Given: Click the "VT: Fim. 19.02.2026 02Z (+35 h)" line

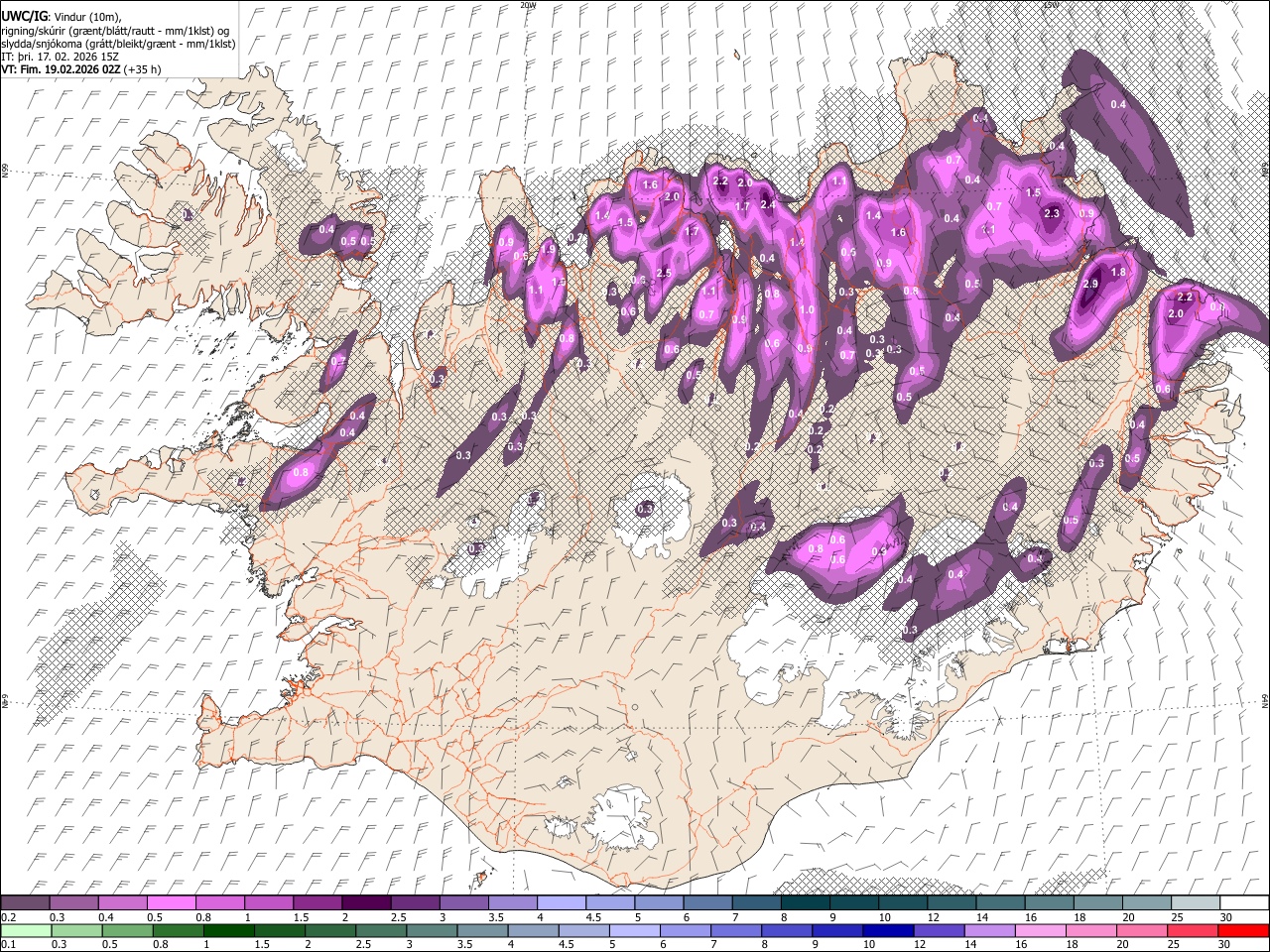Looking at the screenshot, I should coord(81,69).
